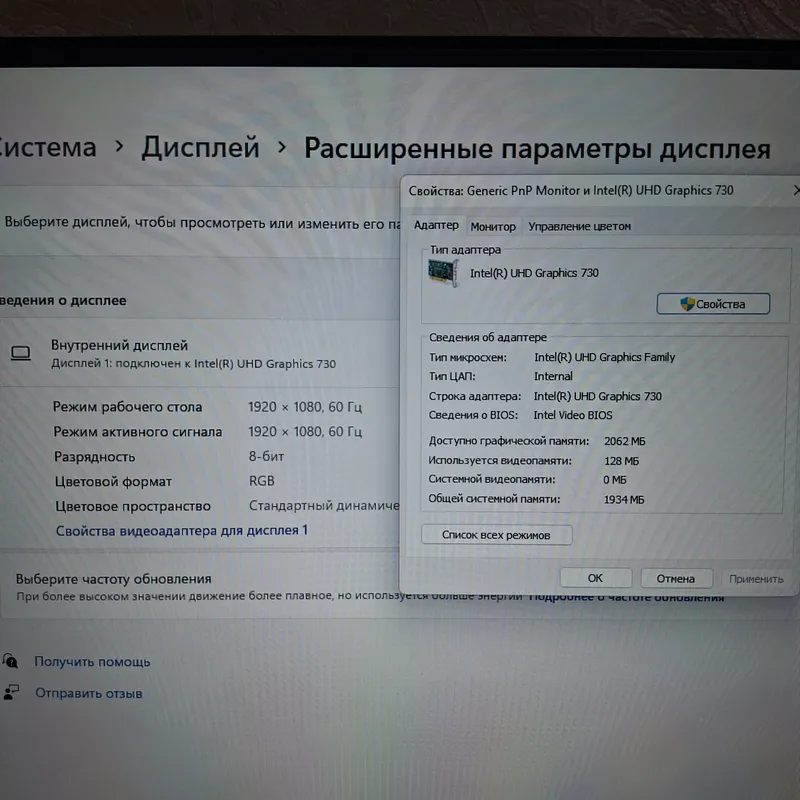Open Свойства видеоадаптера для дисплея 1 link

pyautogui.click(x=182, y=531)
